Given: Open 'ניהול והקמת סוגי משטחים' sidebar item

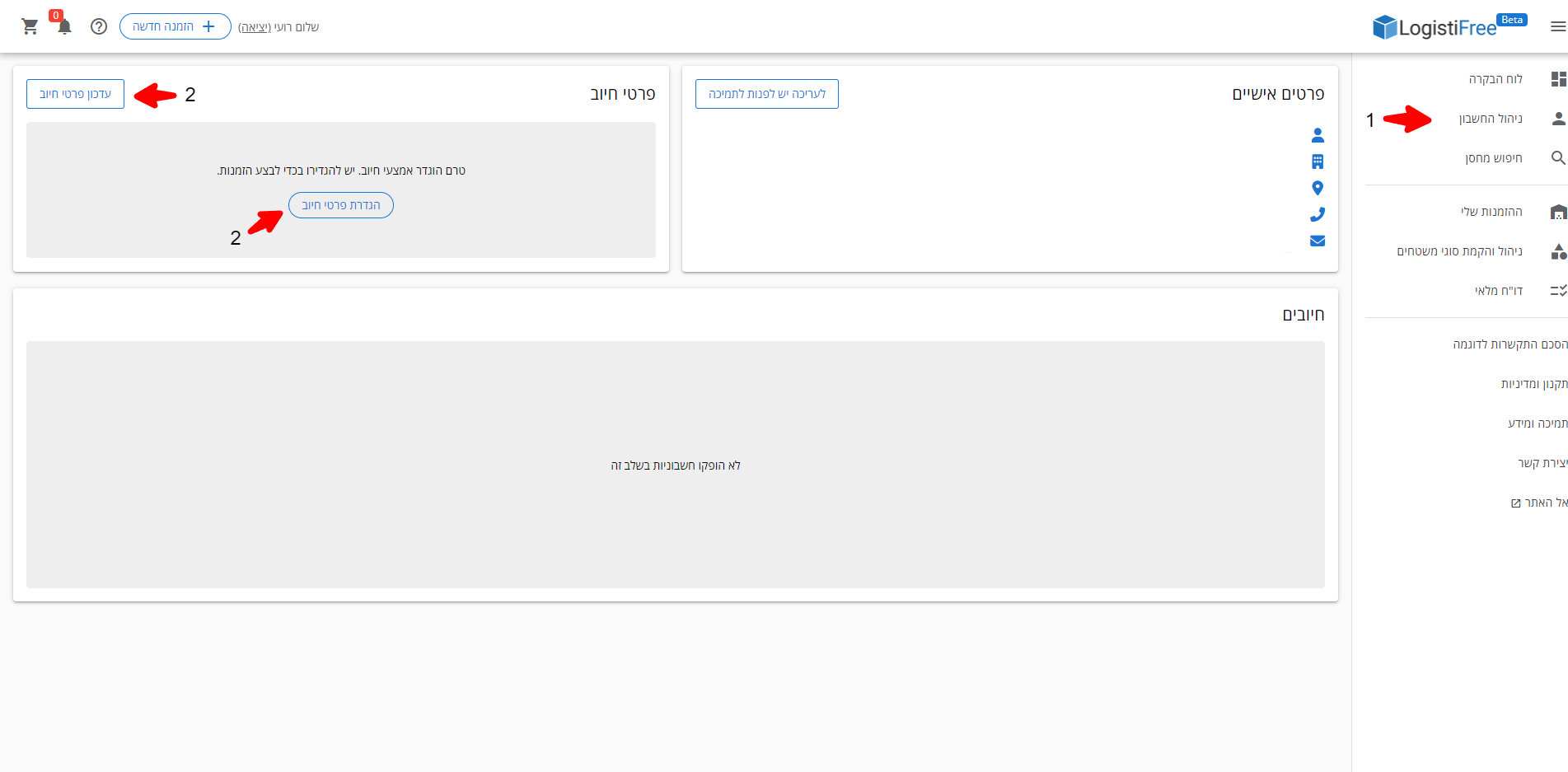Looking at the screenshot, I should [1458, 251].
